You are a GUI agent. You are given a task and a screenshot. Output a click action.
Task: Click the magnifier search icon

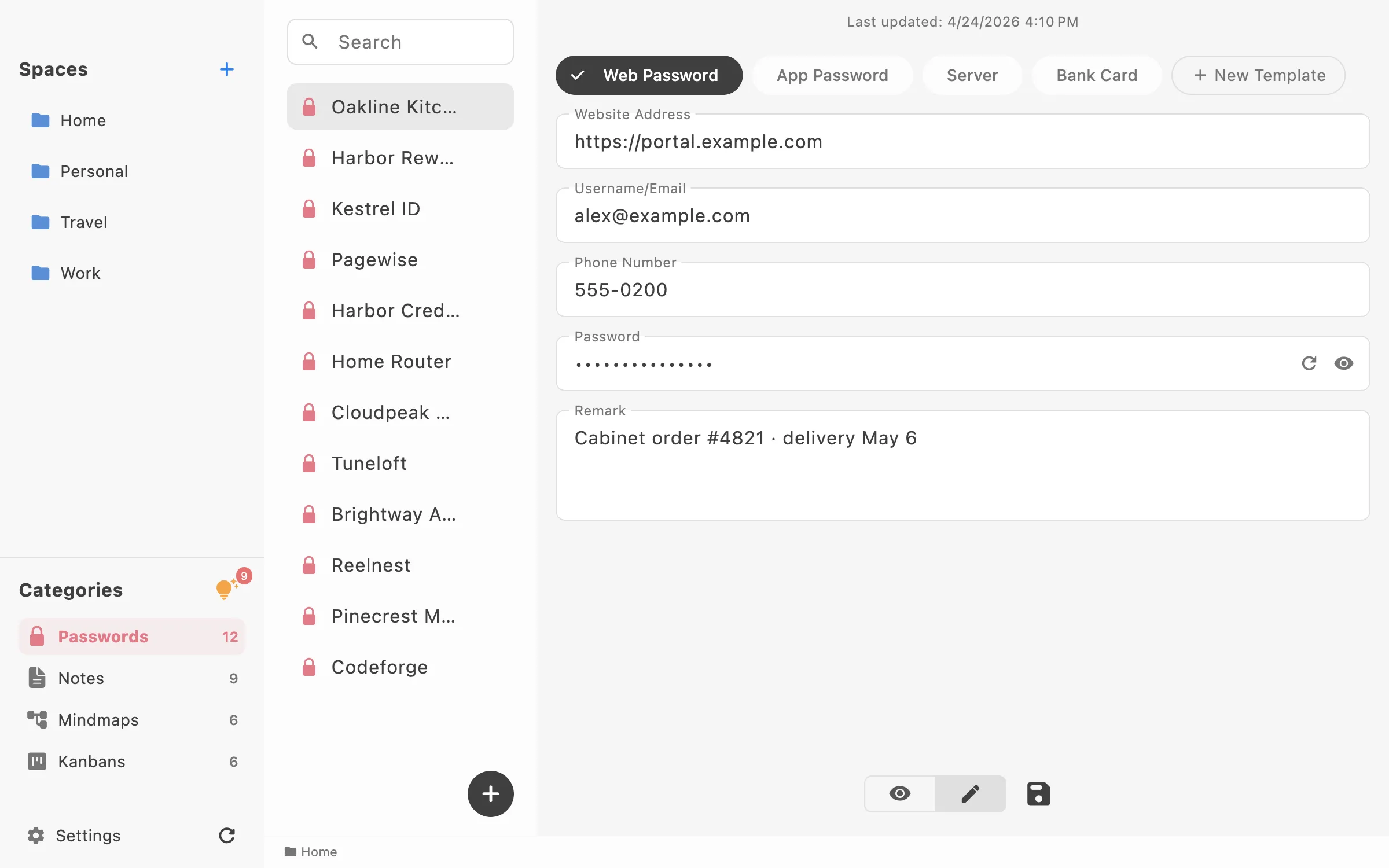click(x=310, y=42)
